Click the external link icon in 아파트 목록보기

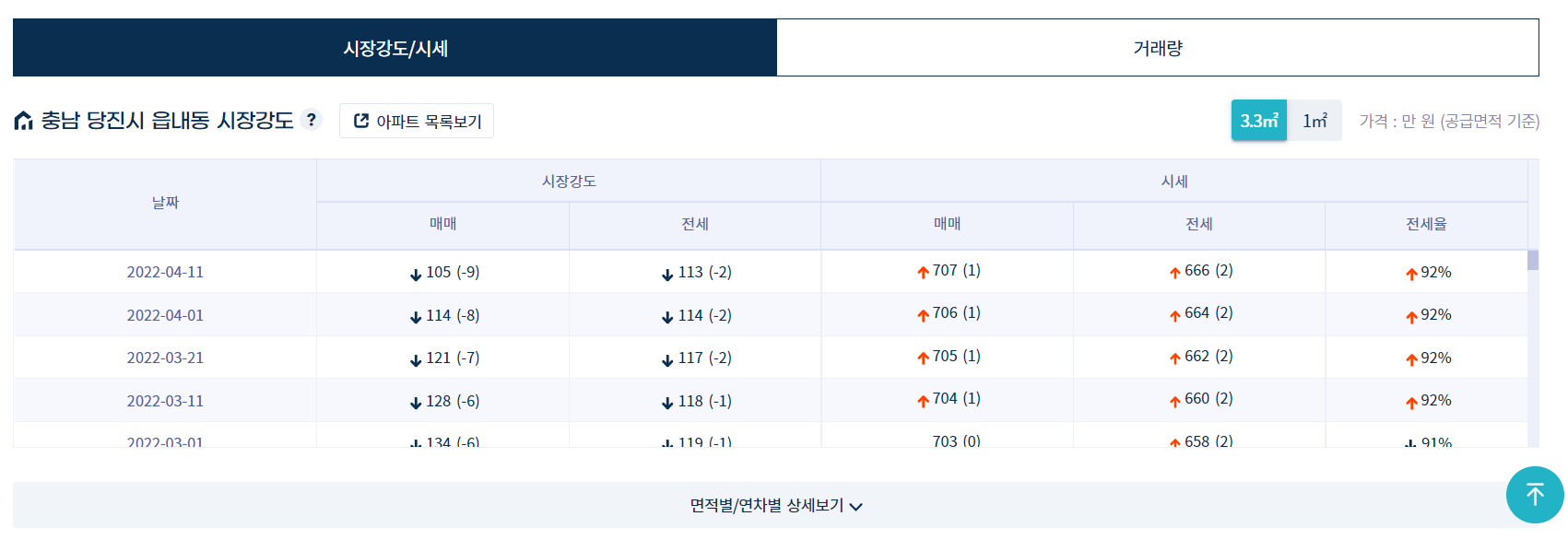click(x=361, y=121)
